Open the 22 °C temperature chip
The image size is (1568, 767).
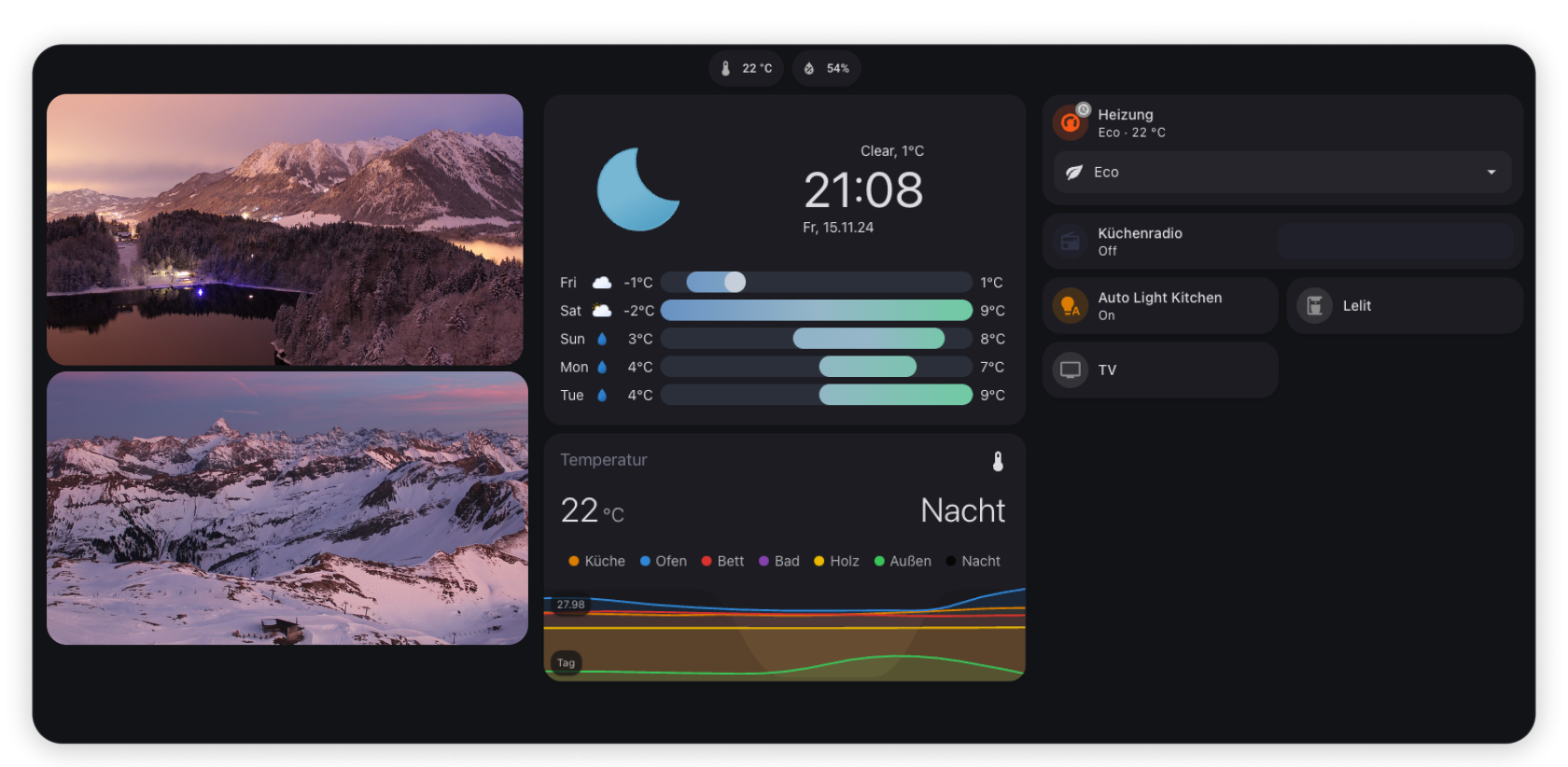tap(746, 69)
